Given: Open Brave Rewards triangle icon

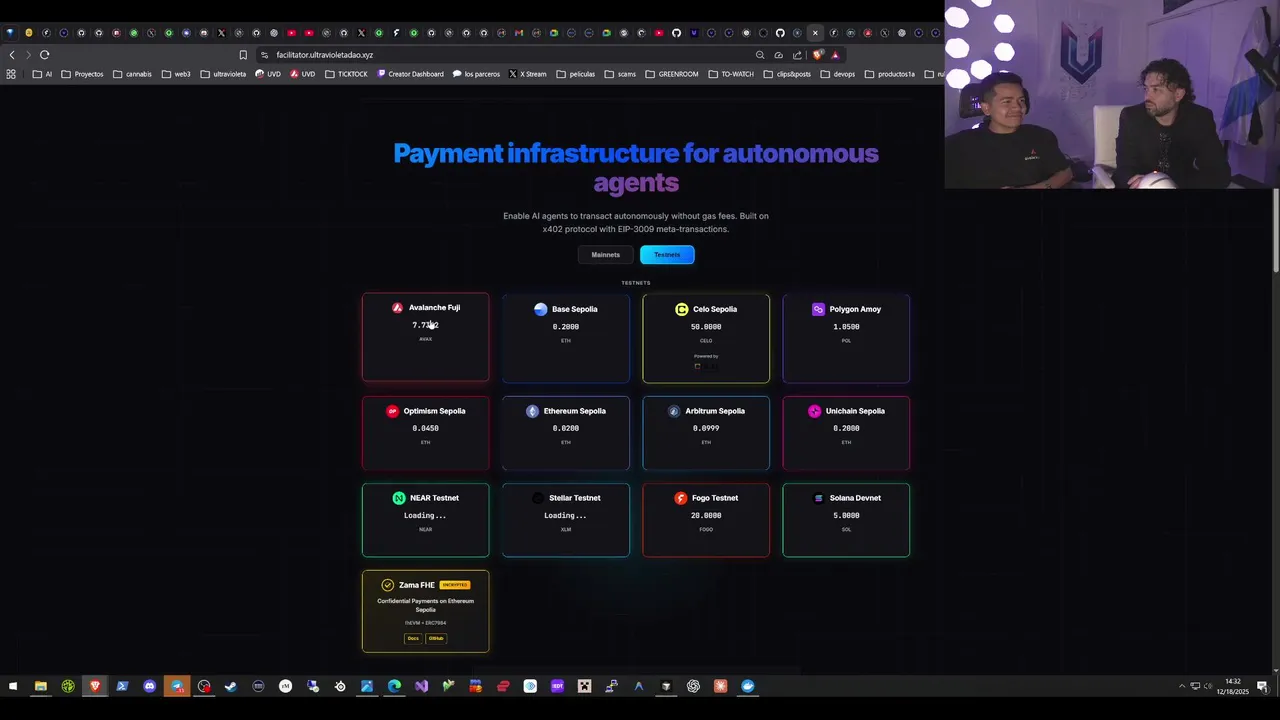Looking at the screenshot, I should point(835,55).
